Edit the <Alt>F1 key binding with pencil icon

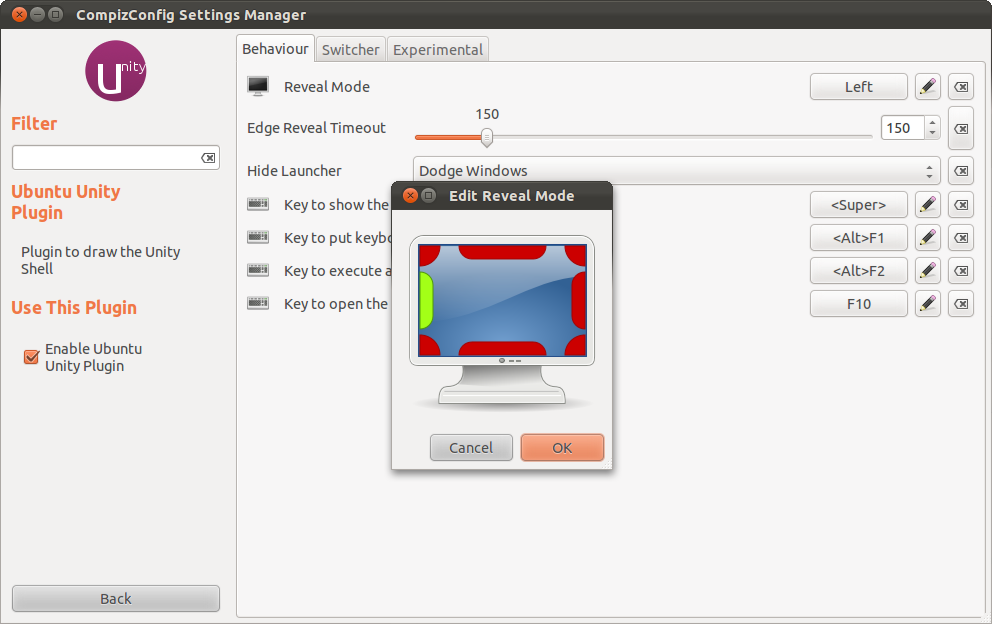click(927, 238)
